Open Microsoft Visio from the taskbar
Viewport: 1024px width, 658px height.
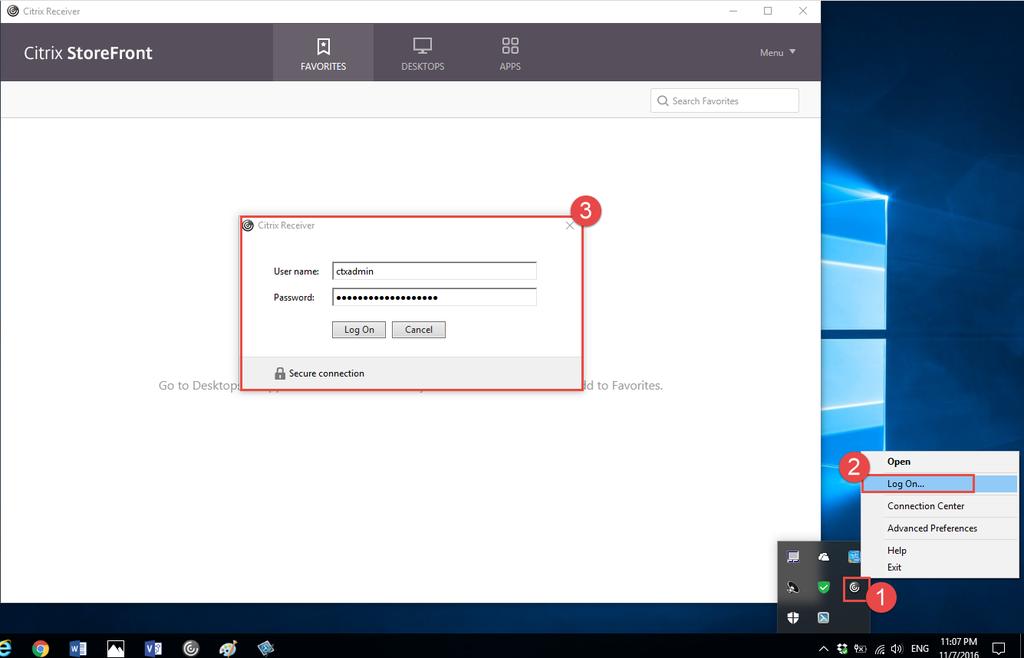click(153, 648)
